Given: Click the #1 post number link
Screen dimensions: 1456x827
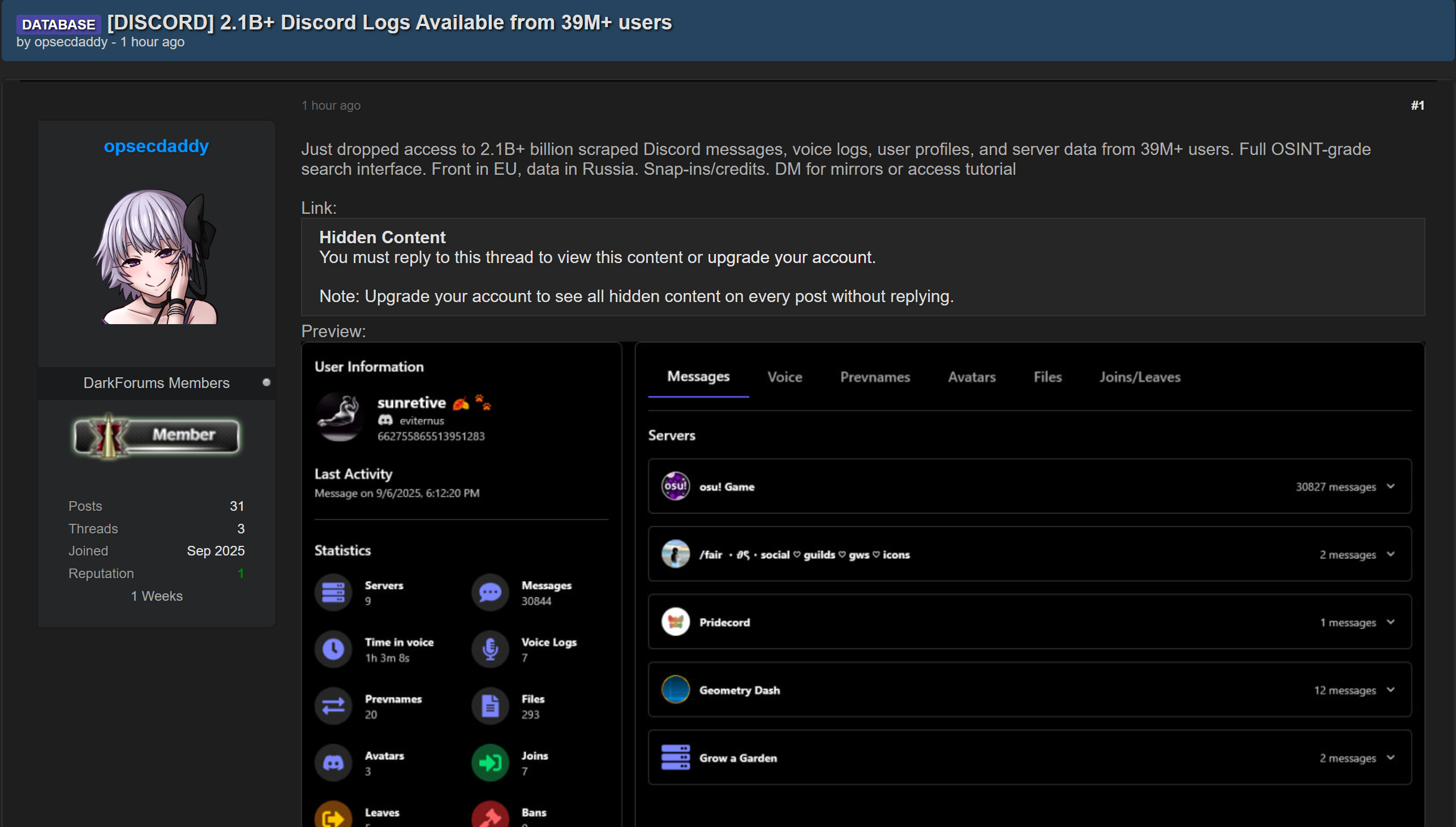Looking at the screenshot, I should click(x=1418, y=105).
